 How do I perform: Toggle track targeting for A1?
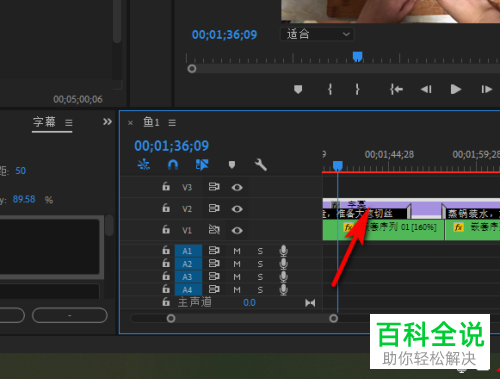[188, 251]
